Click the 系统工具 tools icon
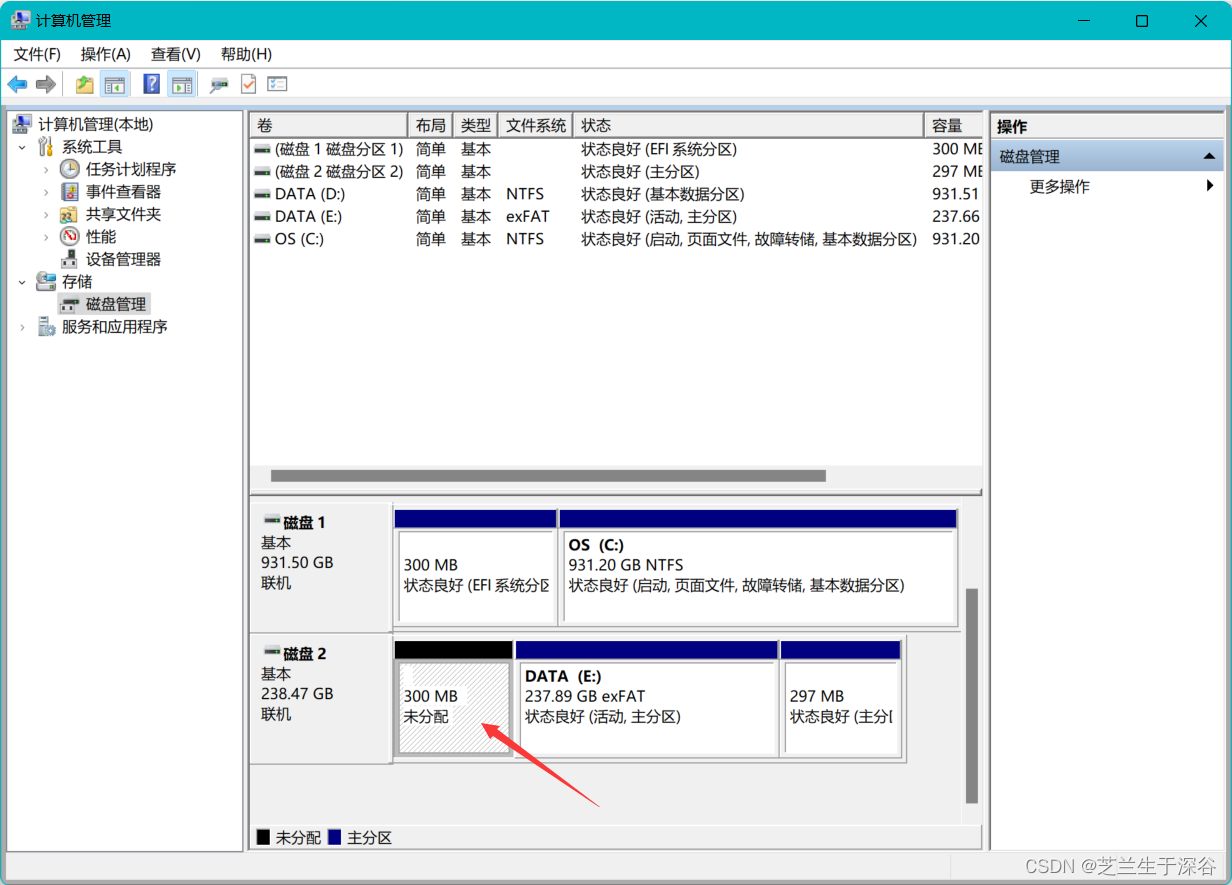1232x885 pixels. [46, 147]
